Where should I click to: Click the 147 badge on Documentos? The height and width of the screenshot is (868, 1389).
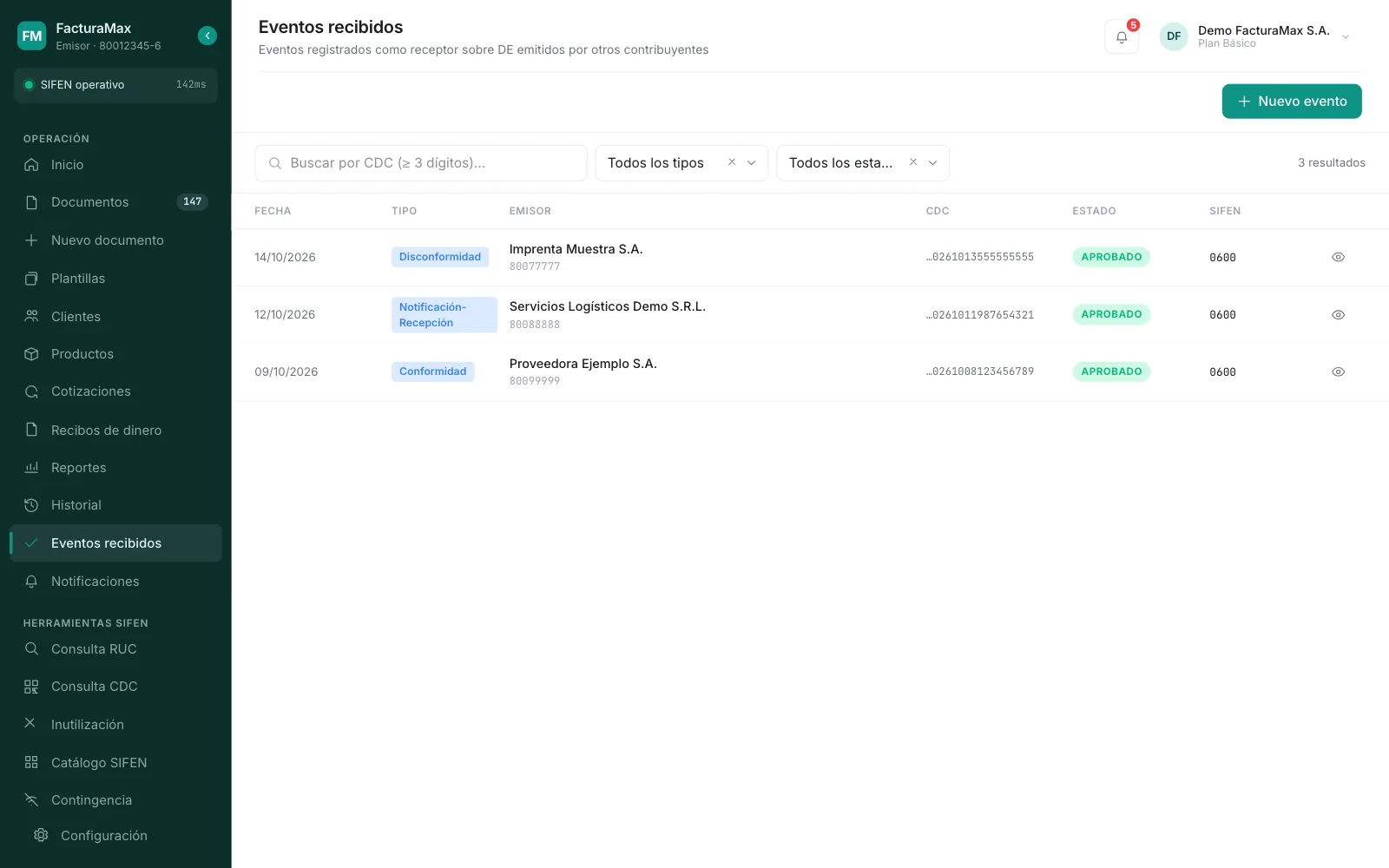pos(192,202)
